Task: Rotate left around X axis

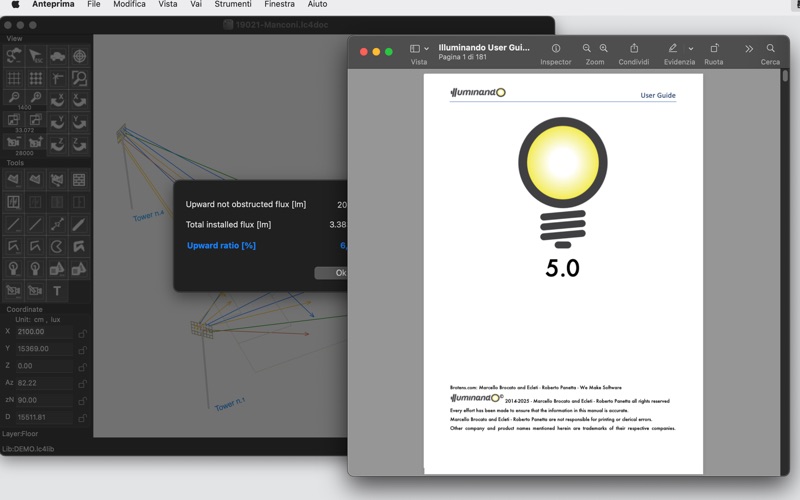Action: click(57, 100)
